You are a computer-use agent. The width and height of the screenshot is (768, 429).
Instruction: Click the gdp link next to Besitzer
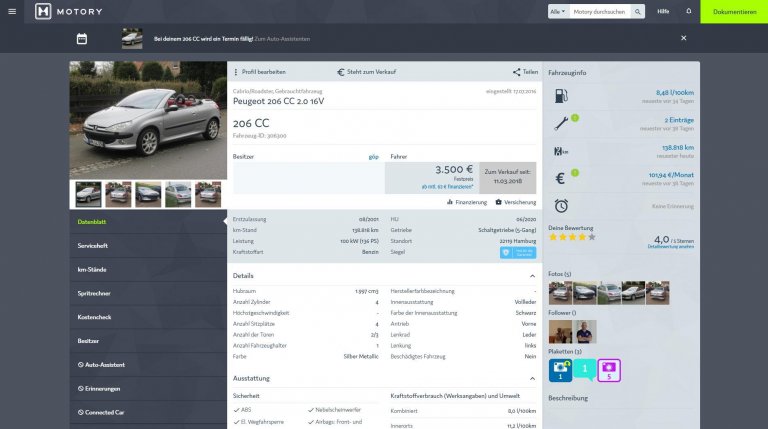[373, 157]
